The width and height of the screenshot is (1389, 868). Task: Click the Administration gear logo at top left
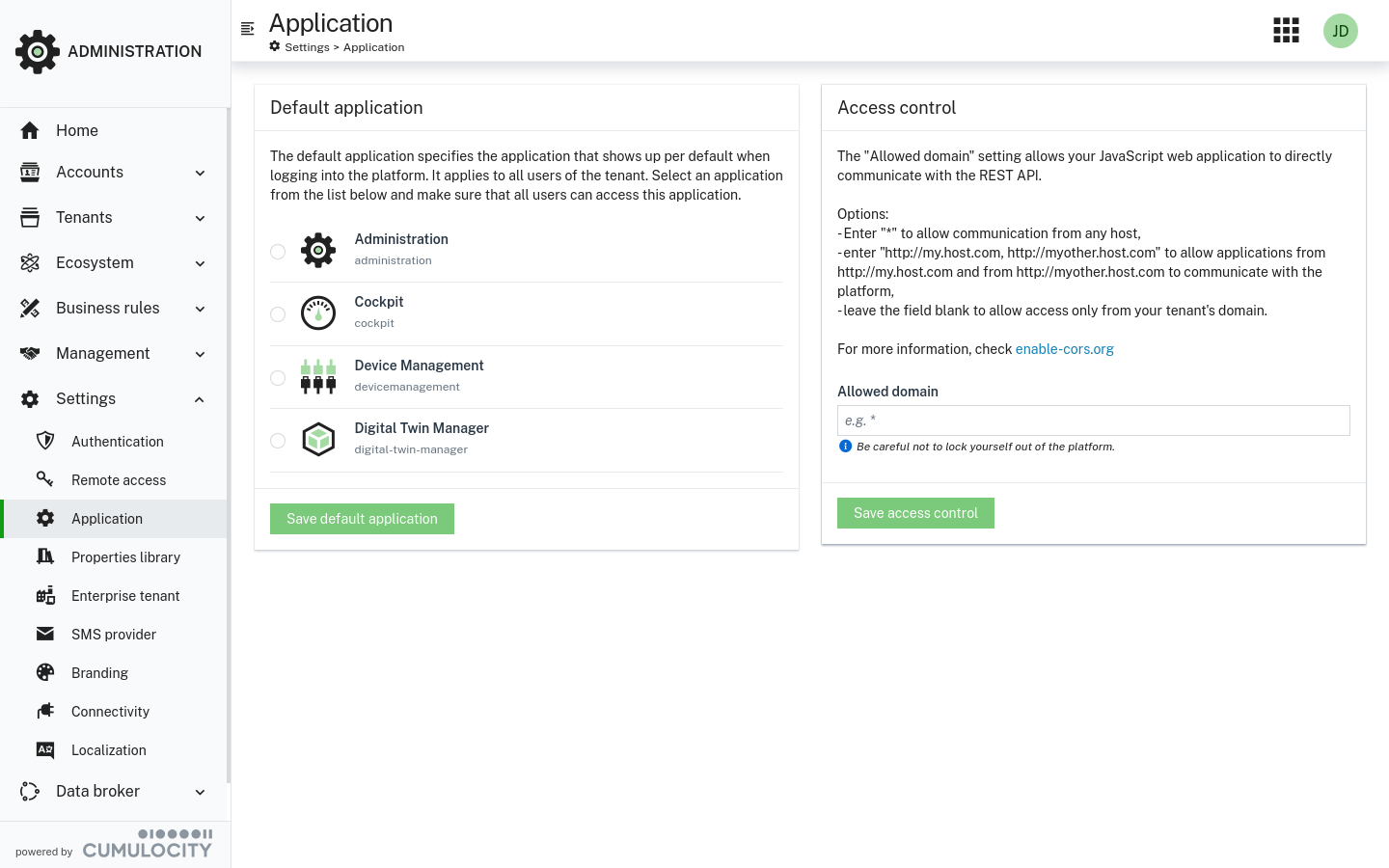[38, 51]
